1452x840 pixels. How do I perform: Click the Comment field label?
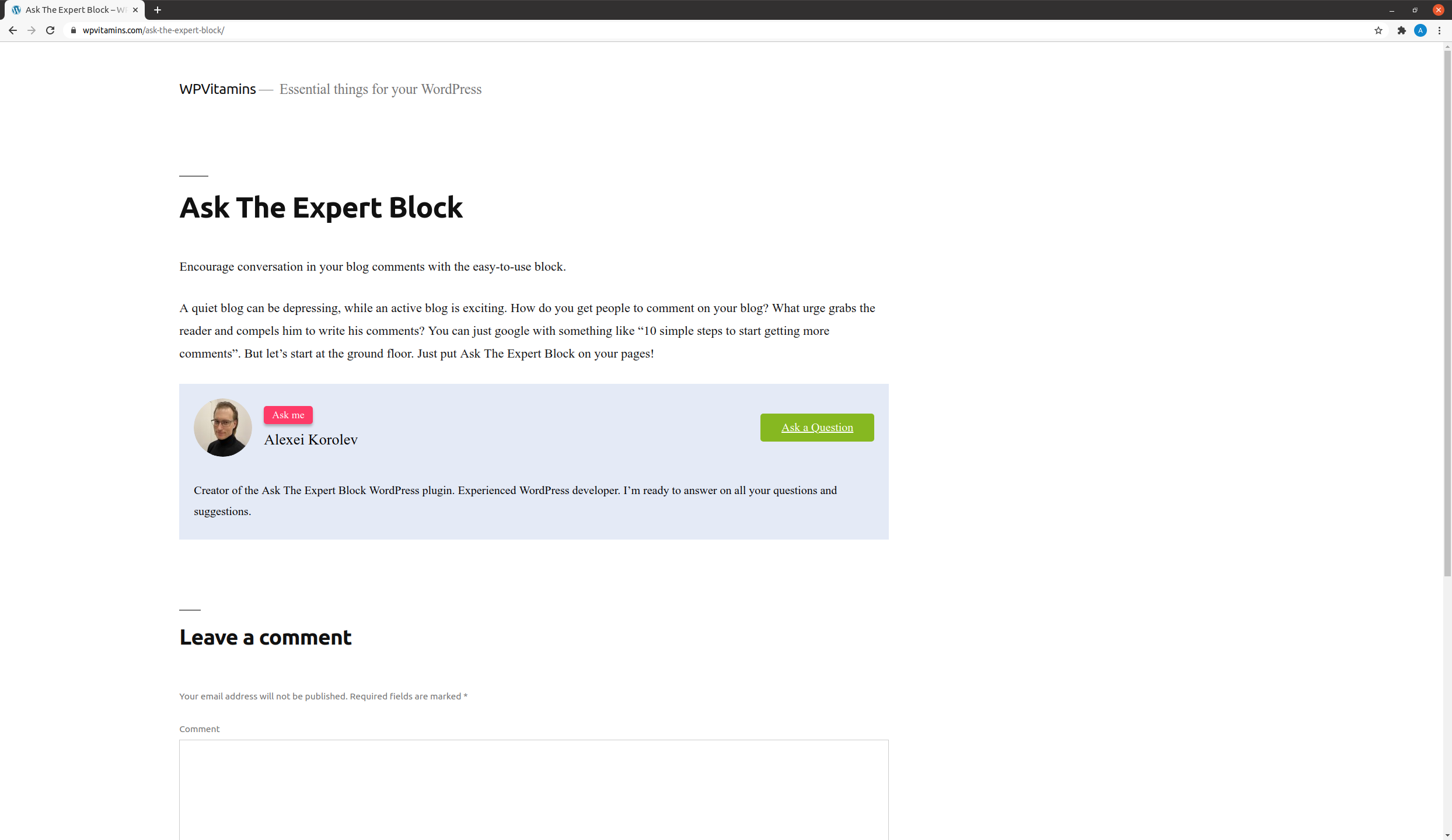tap(200, 729)
